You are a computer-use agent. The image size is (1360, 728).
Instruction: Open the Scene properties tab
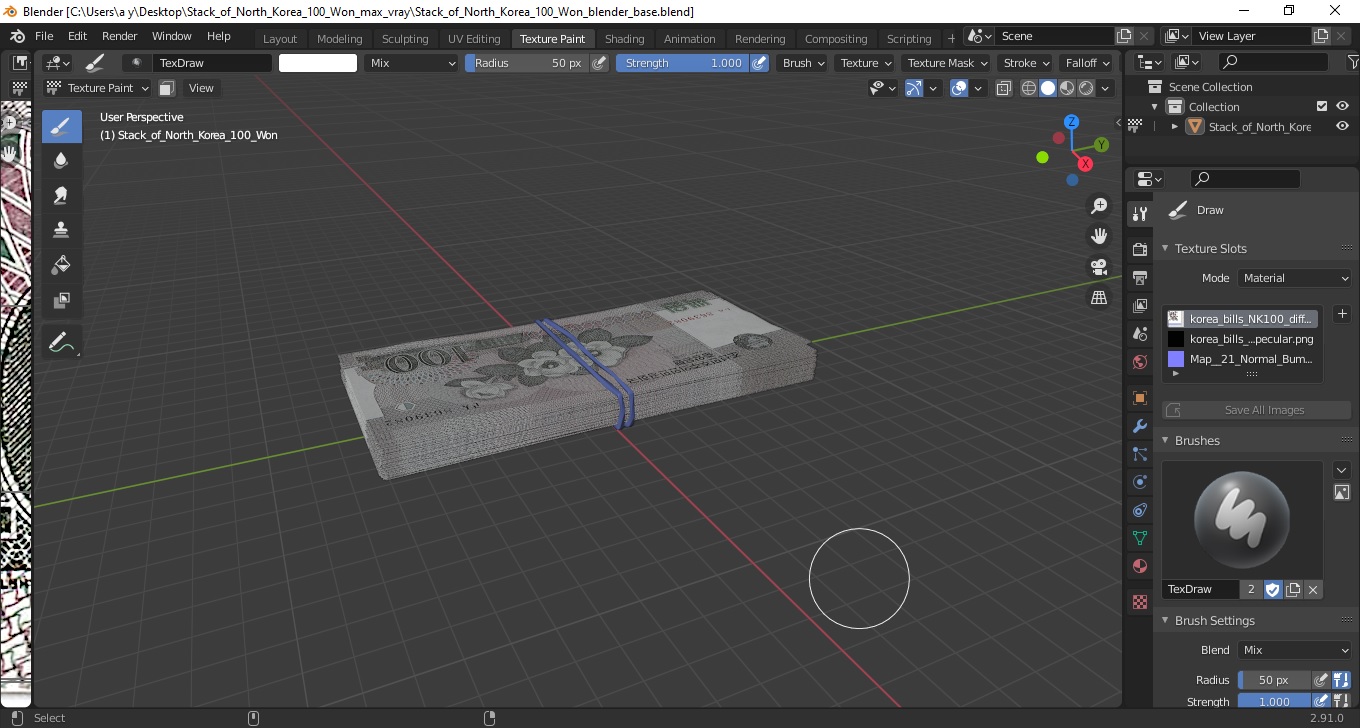pos(1139,334)
